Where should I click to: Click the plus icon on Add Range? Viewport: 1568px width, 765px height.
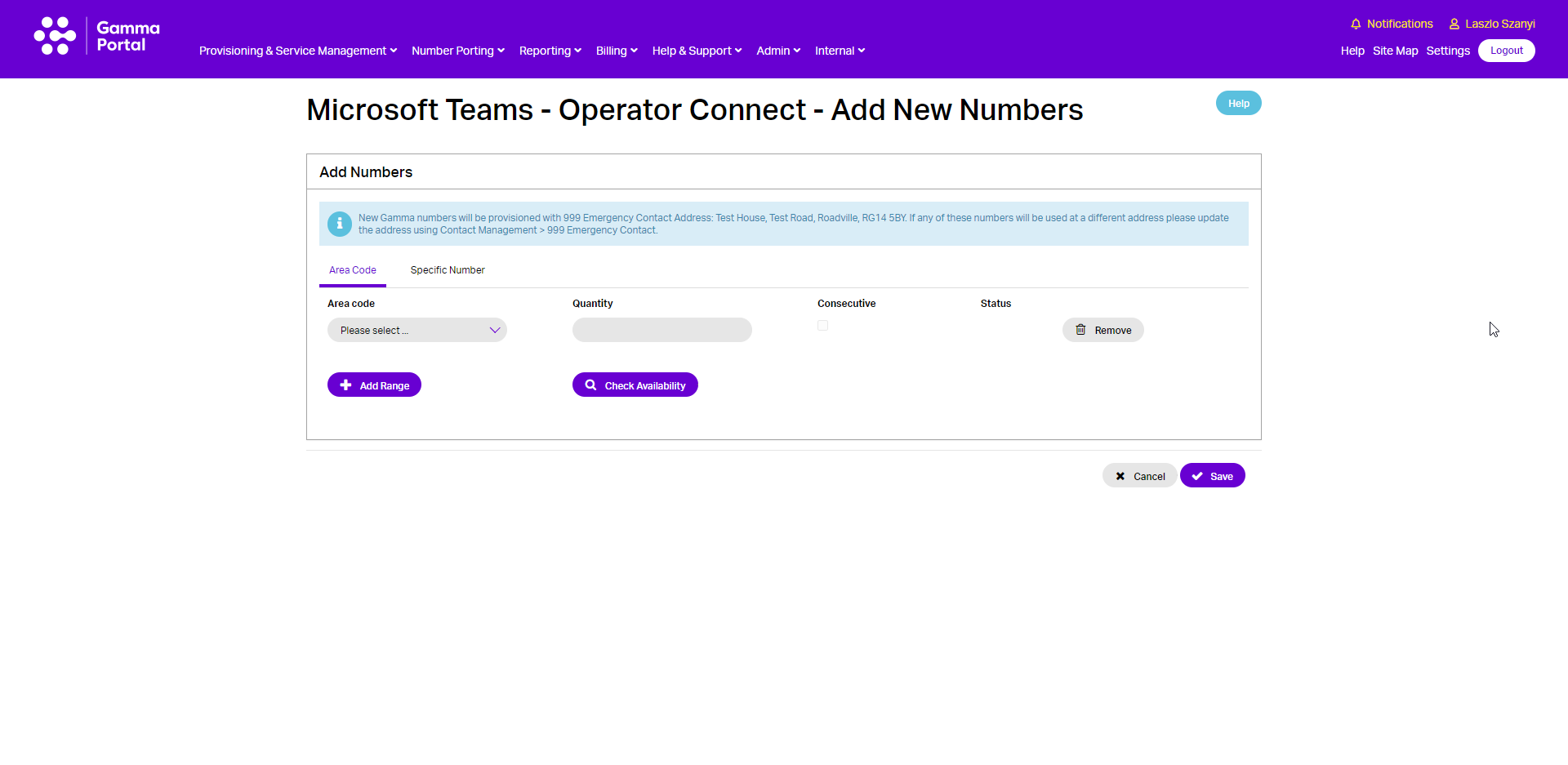coord(346,385)
